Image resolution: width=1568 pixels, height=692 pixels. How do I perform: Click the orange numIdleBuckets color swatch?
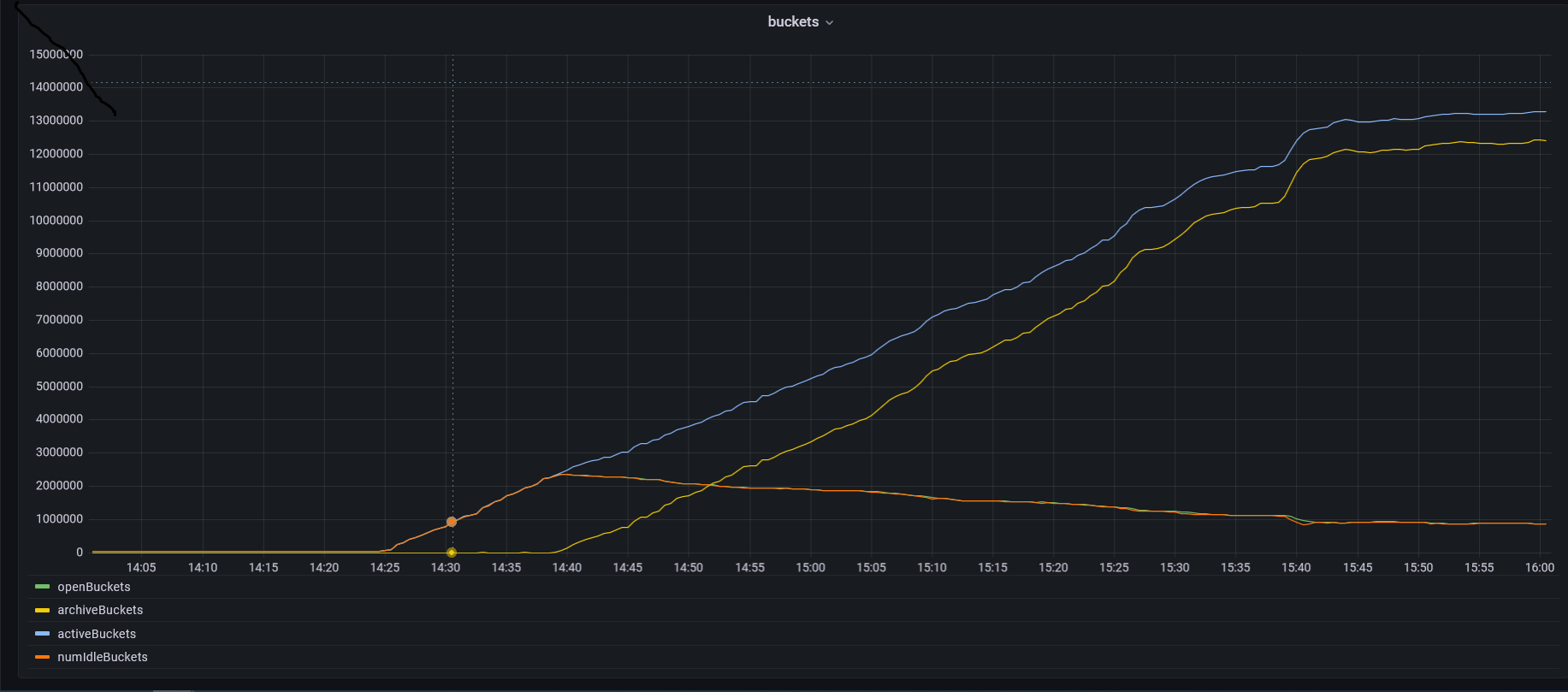tap(42, 657)
